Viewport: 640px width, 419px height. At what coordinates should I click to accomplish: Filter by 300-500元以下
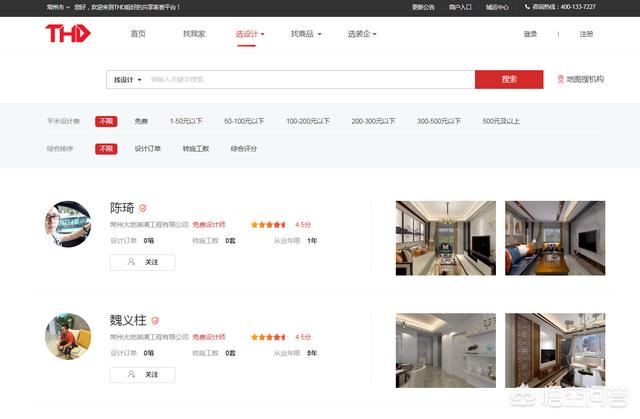tap(439, 121)
